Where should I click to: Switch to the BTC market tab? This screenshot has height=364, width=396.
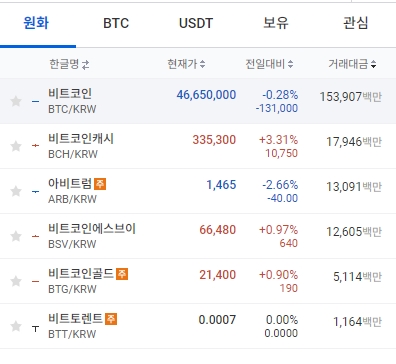[x=116, y=23]
